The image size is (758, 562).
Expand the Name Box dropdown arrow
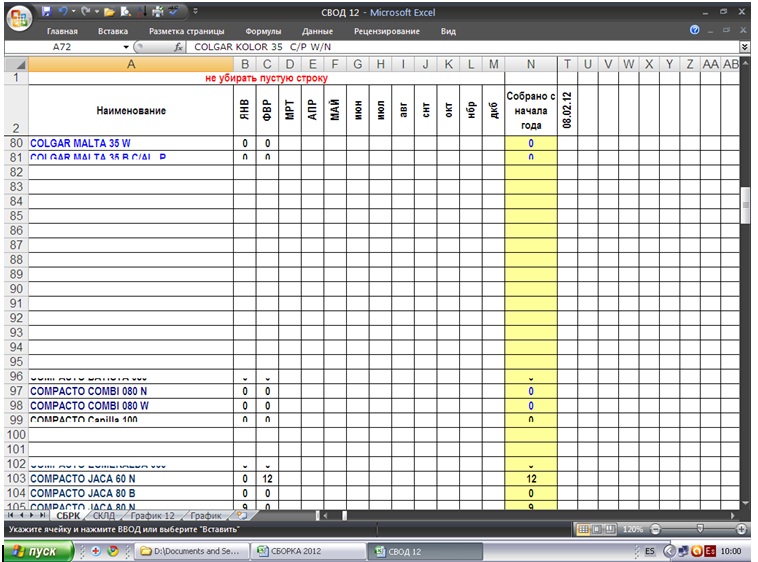coord(126,47)
